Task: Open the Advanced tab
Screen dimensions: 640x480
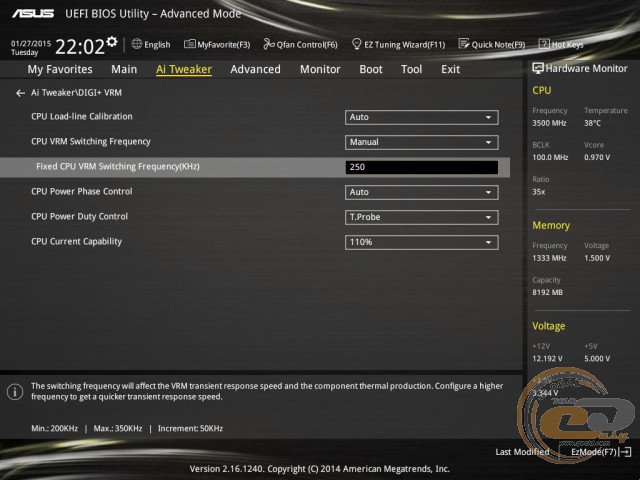Action: pyautogui.click(x=256, y=69)
